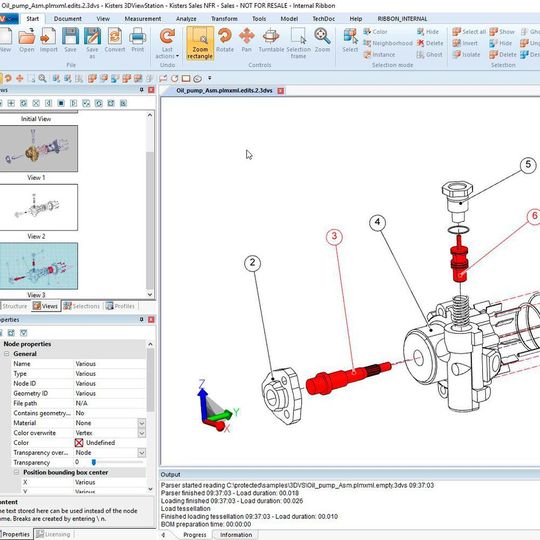Image resolution: width=540 pixels, height=540 pixels.
Task: Open the Transform ribbon tab
Action: click(224, 19)
